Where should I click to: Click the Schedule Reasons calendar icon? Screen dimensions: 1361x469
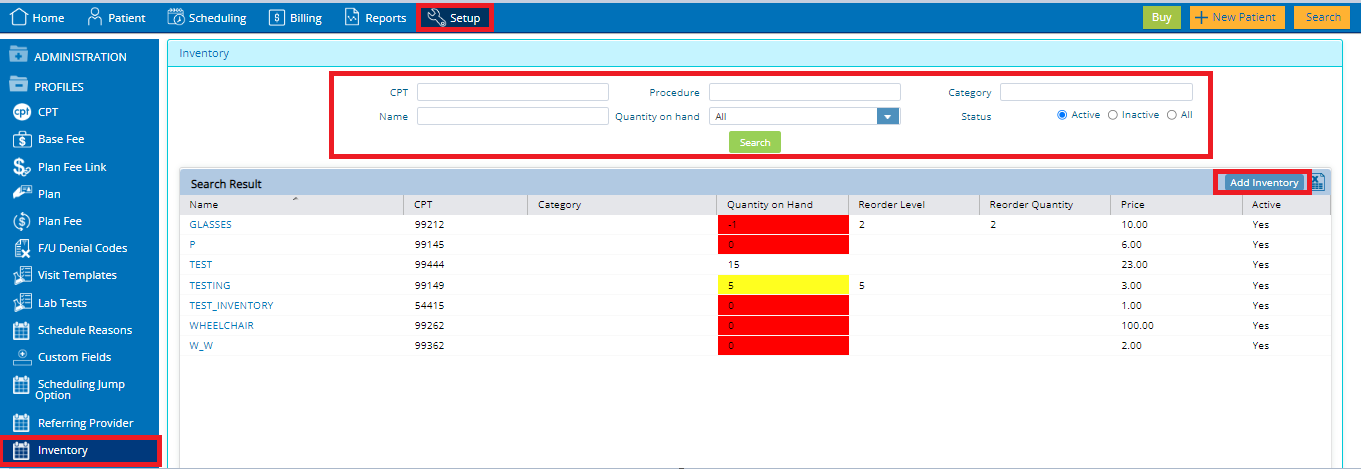click(x=22, y=330)
